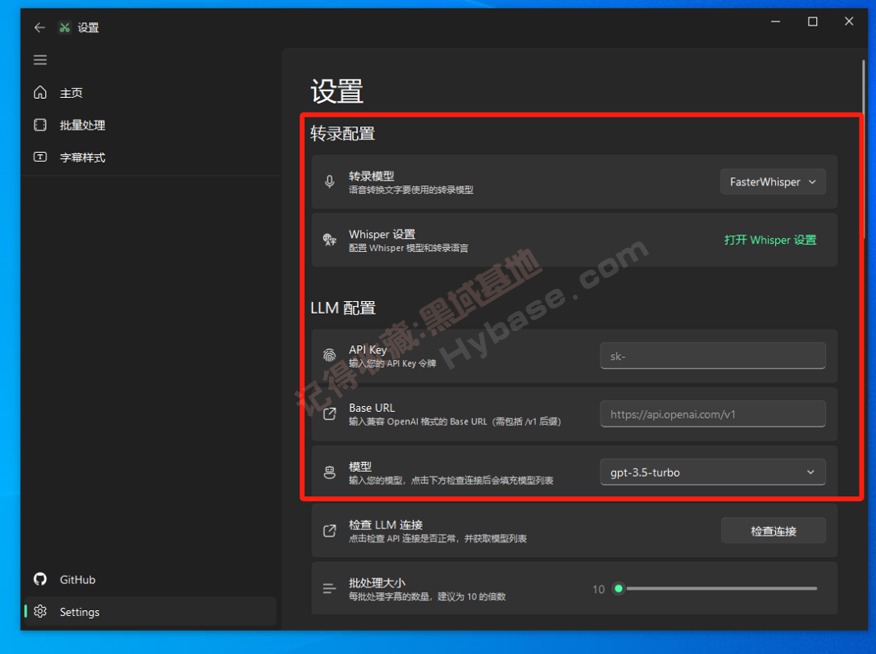Click the LLM 配置 section heading
Image resolution: width=876 pixels, height=654 pixels.
[x=342, y=308]
